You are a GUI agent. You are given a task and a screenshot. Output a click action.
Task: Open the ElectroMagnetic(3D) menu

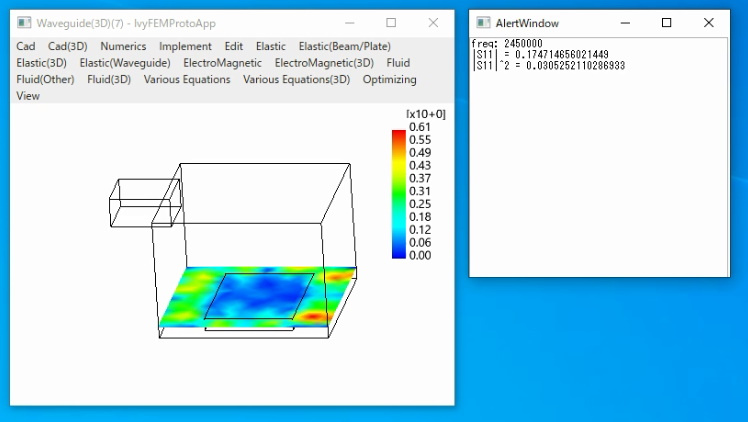point(324,63)
